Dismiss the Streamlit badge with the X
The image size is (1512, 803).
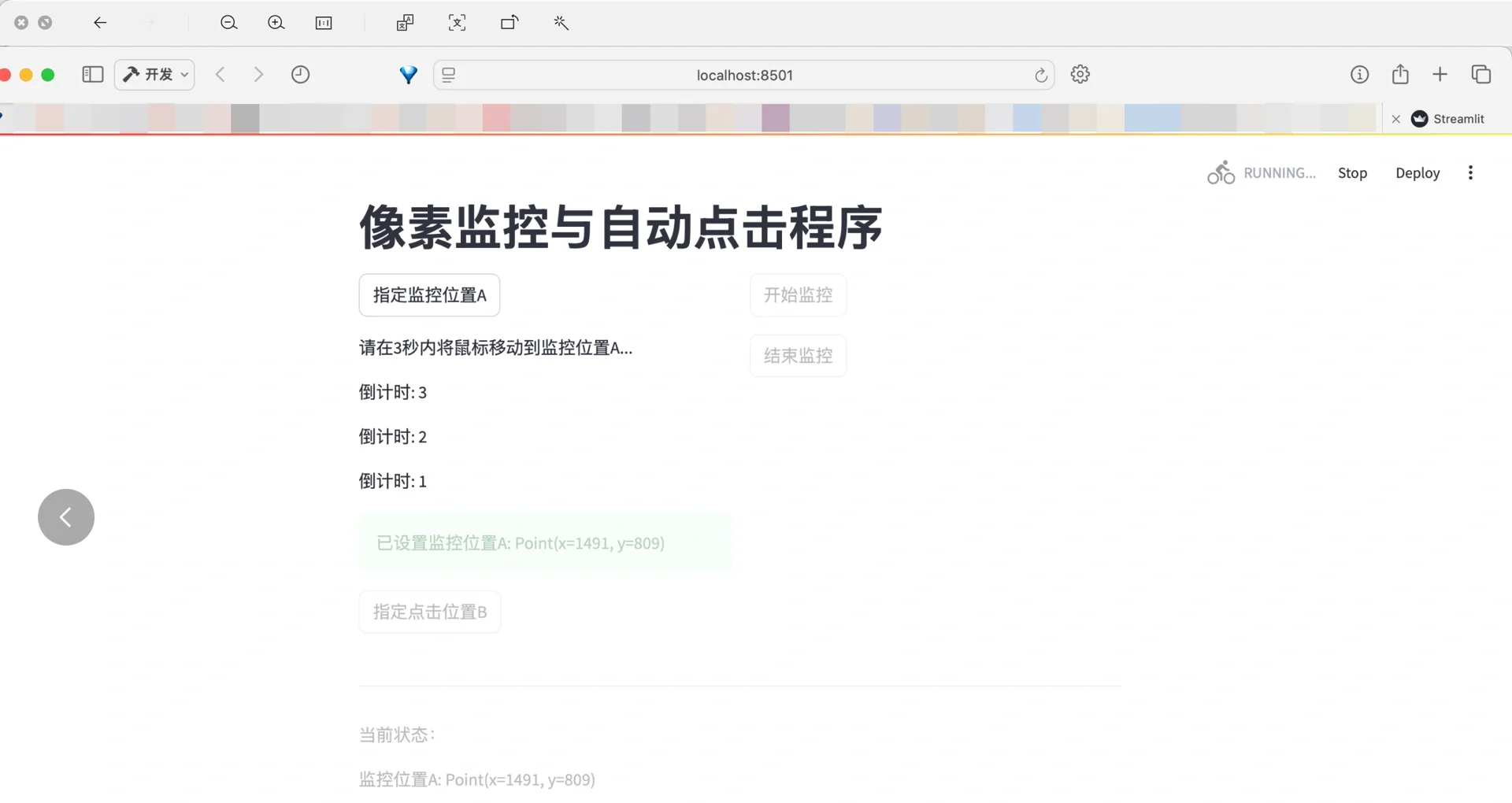[1395, 118]
